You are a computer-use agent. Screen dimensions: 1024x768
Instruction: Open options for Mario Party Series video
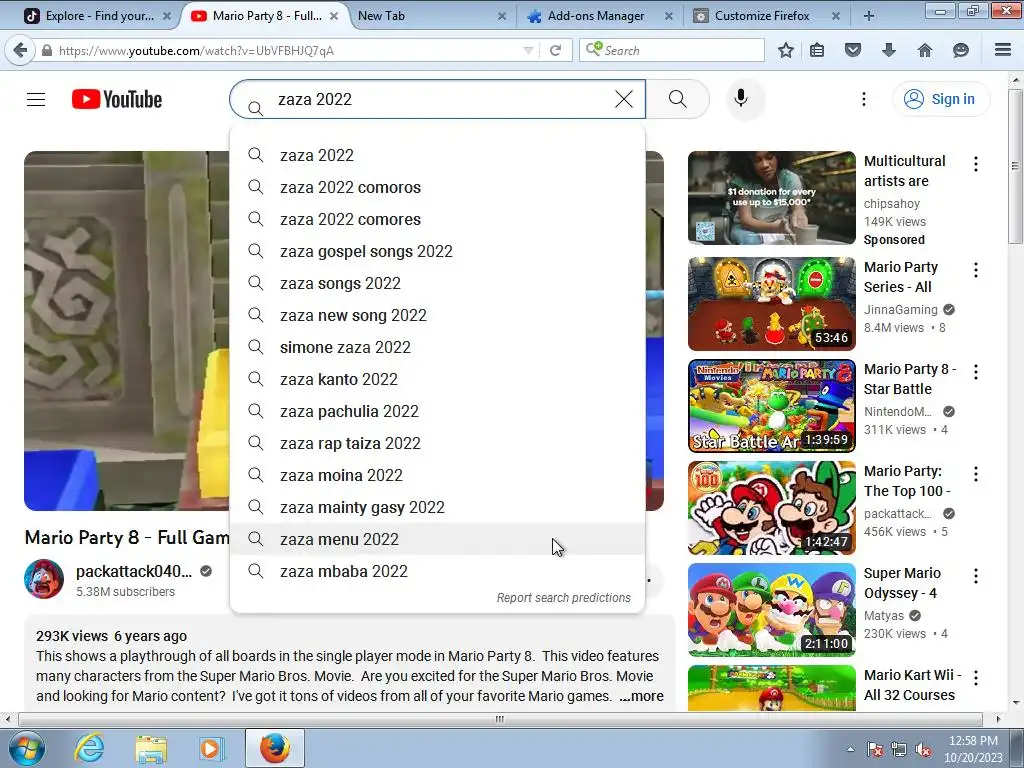point(976,270)
